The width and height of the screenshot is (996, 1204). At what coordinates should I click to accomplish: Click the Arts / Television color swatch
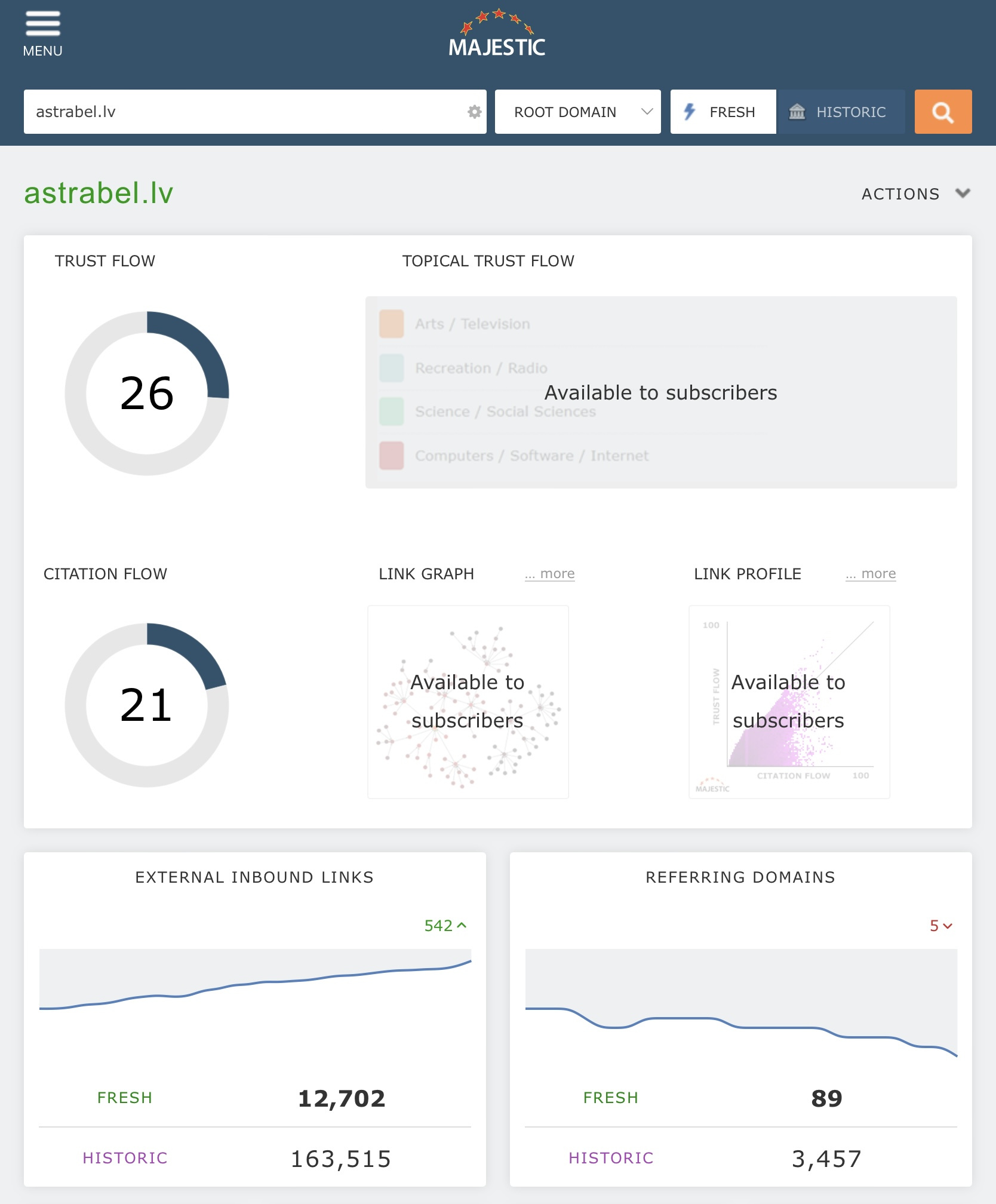pos(392,324)
